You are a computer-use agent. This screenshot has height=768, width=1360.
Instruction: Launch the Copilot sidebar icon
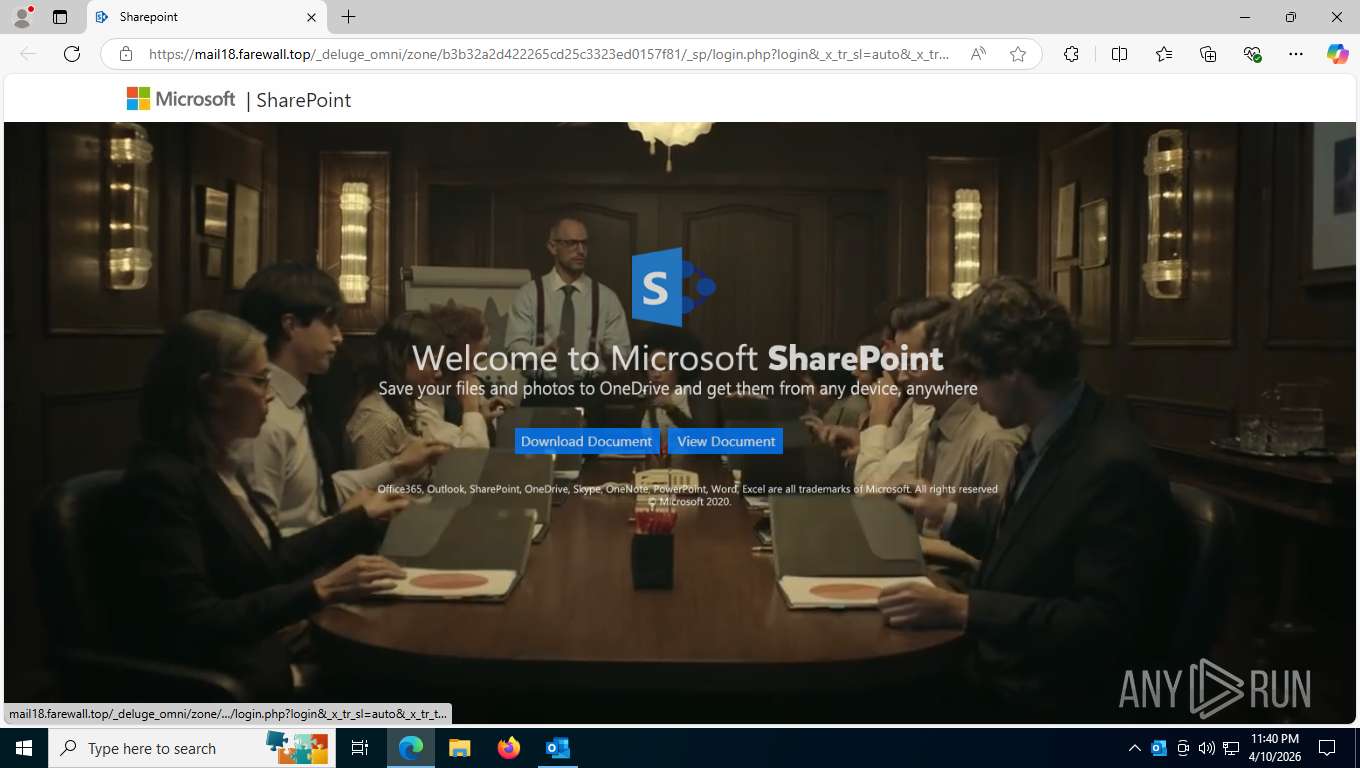tap(1338, 54)
